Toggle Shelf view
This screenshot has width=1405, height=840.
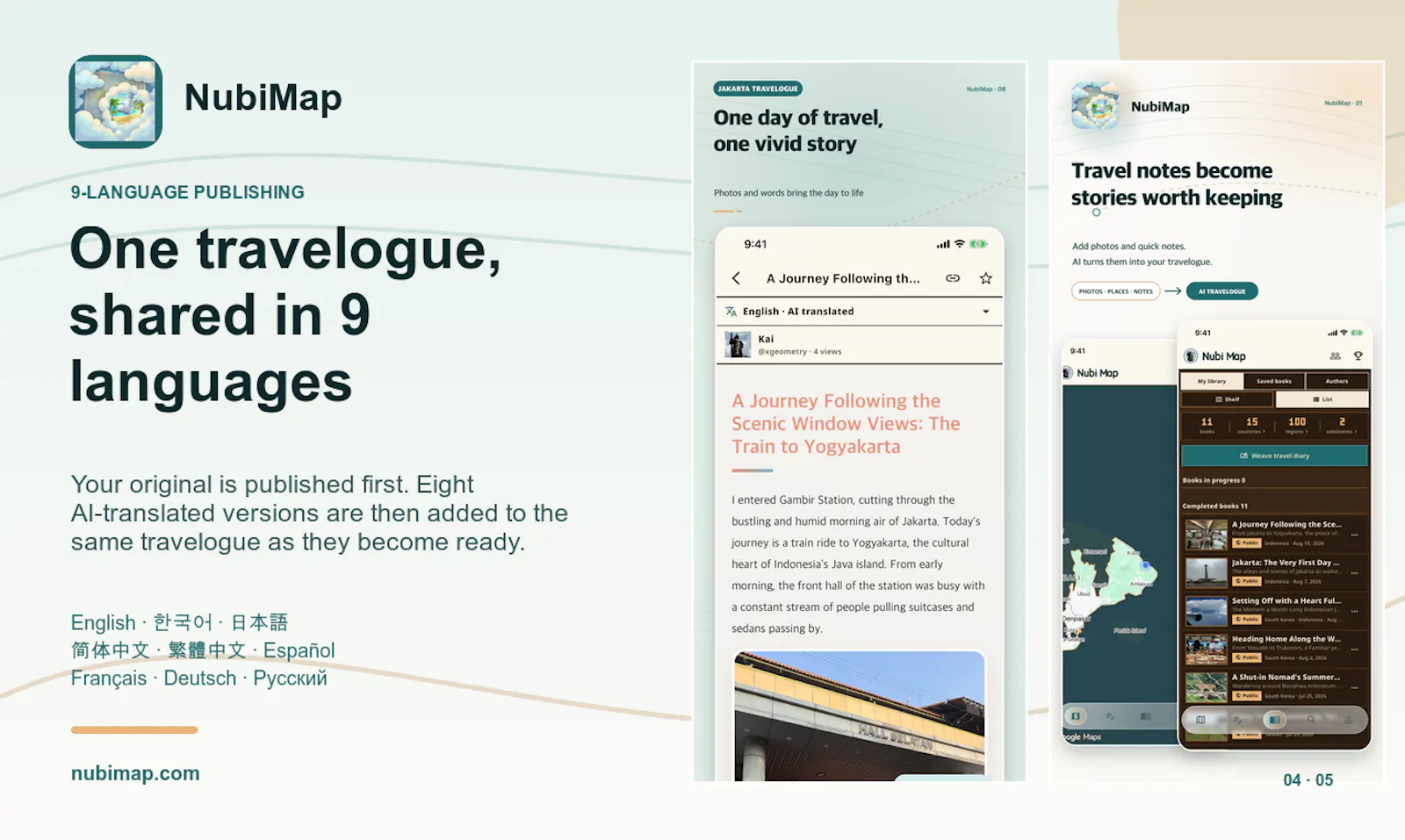1227,399
